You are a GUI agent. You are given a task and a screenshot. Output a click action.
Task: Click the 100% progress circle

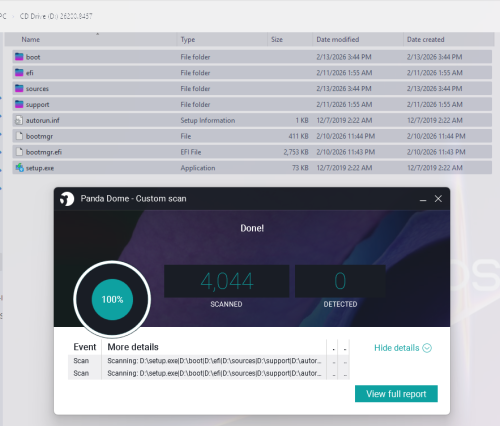(x=112, y=299)
